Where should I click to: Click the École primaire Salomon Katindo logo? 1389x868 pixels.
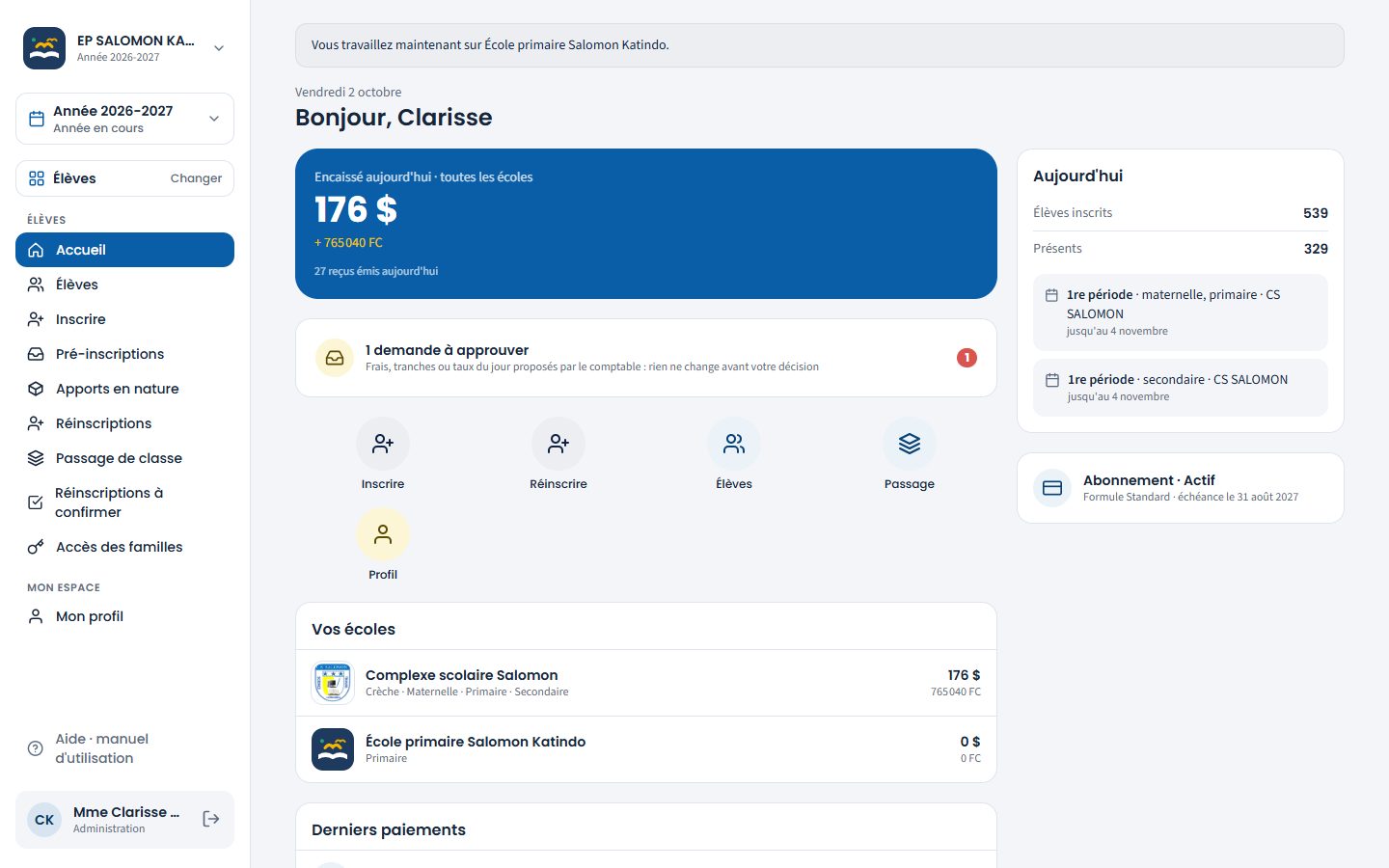coord(333,749)
